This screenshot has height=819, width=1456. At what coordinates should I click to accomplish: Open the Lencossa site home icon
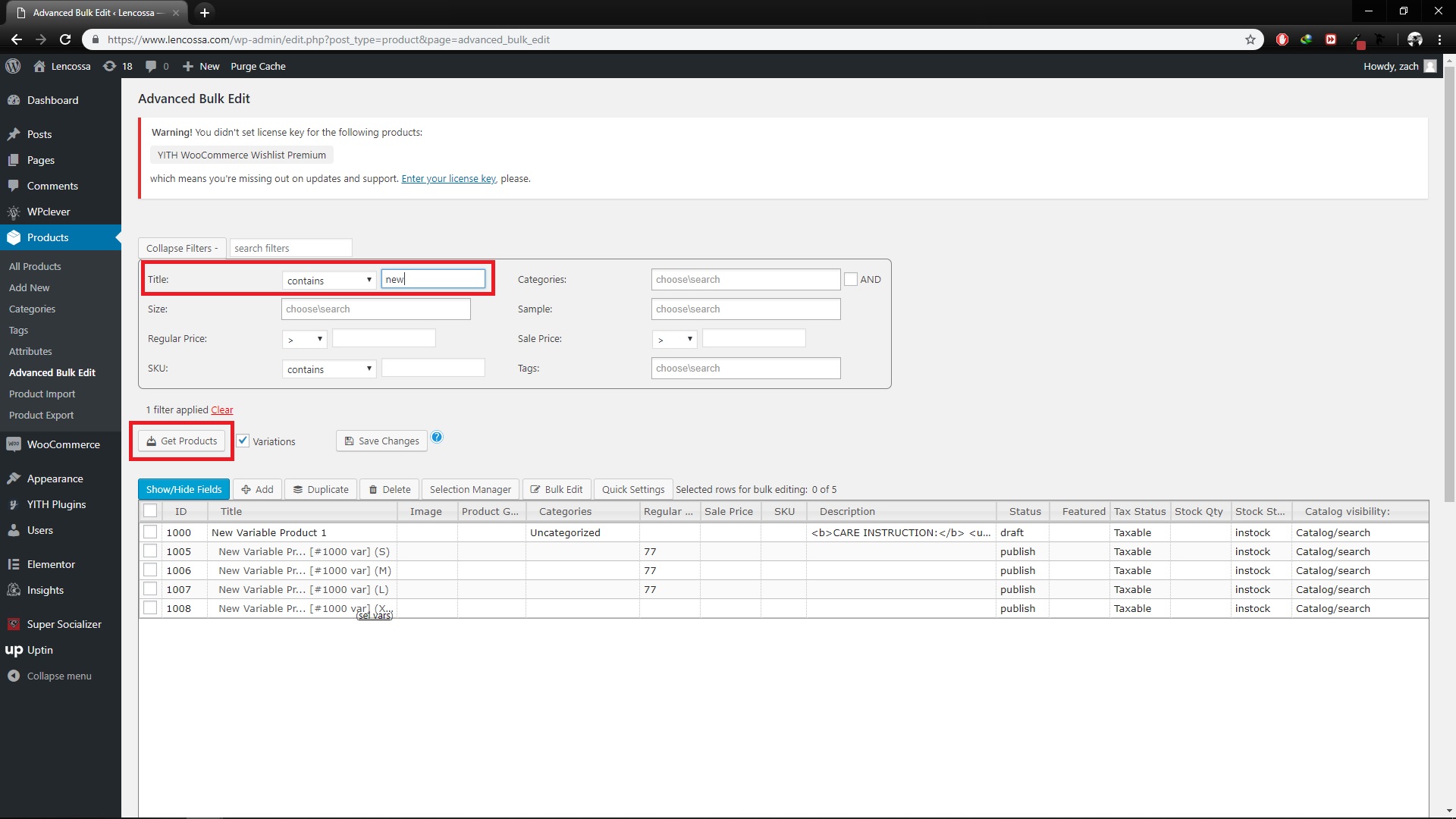point(39,66)
